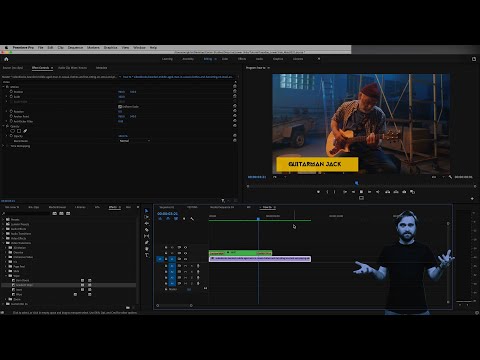Expand the Presets folder in Effects
Screen dimensions: 480x360
tap(4, 220)
